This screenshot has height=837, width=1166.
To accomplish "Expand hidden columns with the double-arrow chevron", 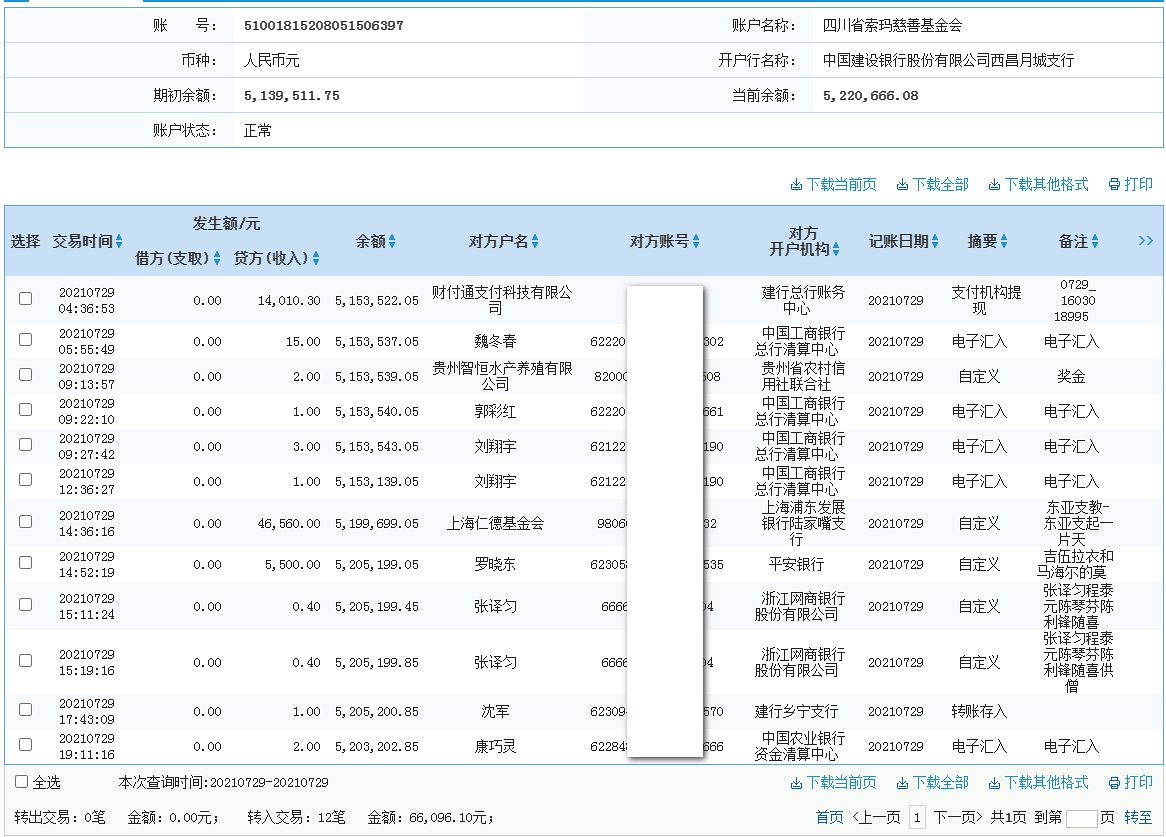I will point(1145,240).
